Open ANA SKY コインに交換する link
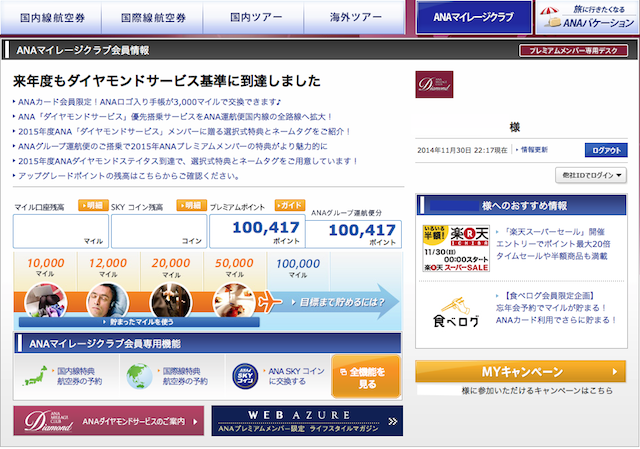Viewport: 640px width, 449px height. 296,376
